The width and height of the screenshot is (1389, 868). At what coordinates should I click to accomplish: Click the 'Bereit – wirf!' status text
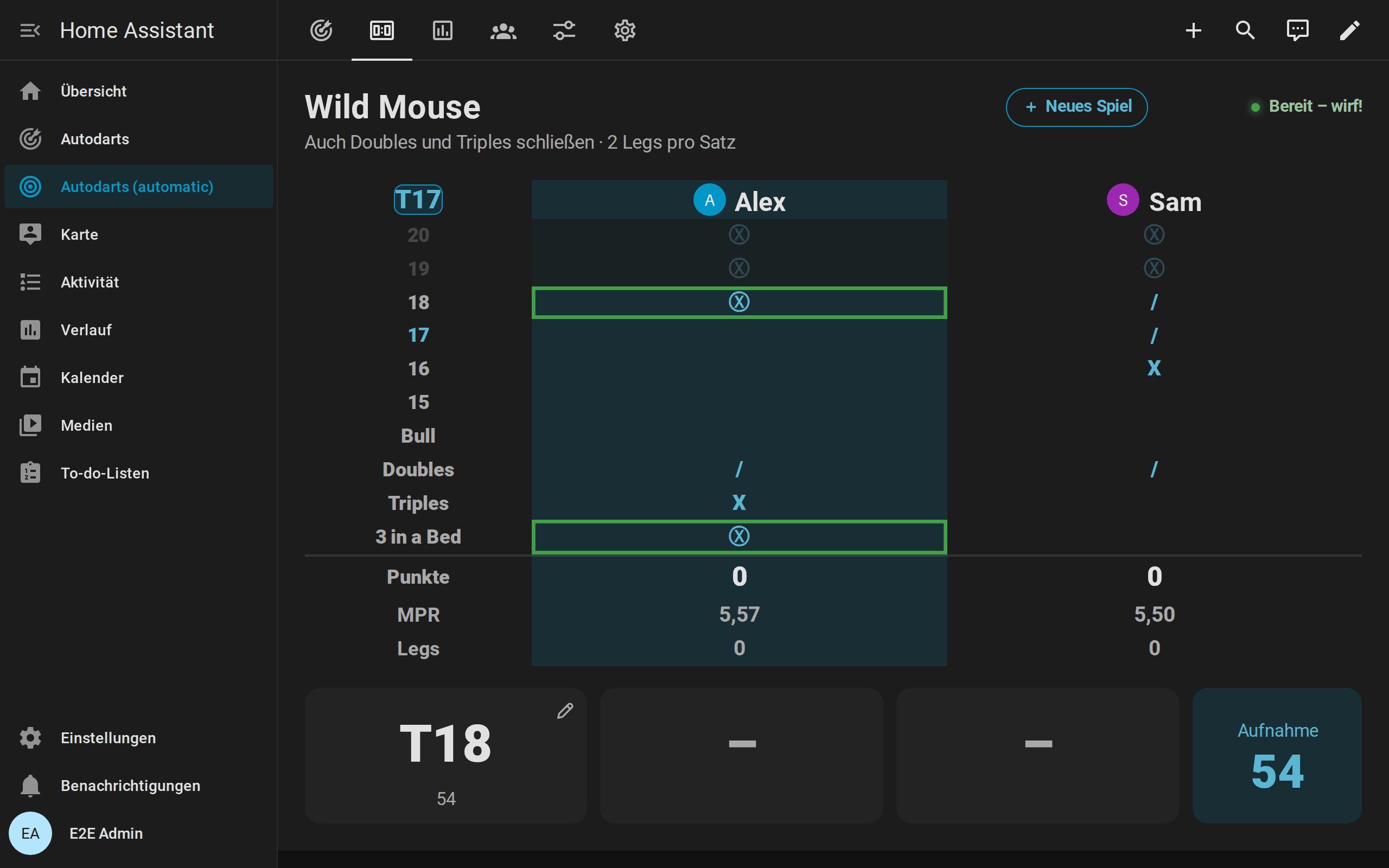(x=1315, y=107)
